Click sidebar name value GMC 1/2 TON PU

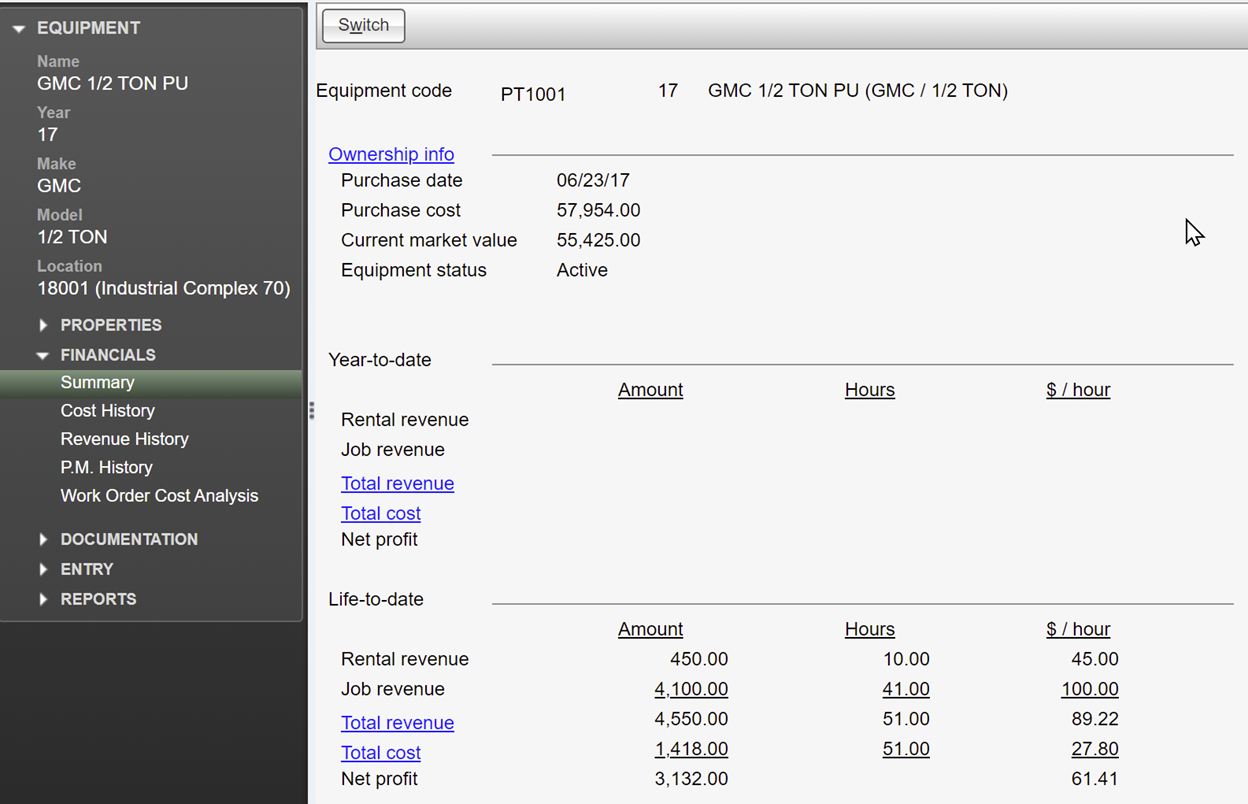[x=113, y=84]
